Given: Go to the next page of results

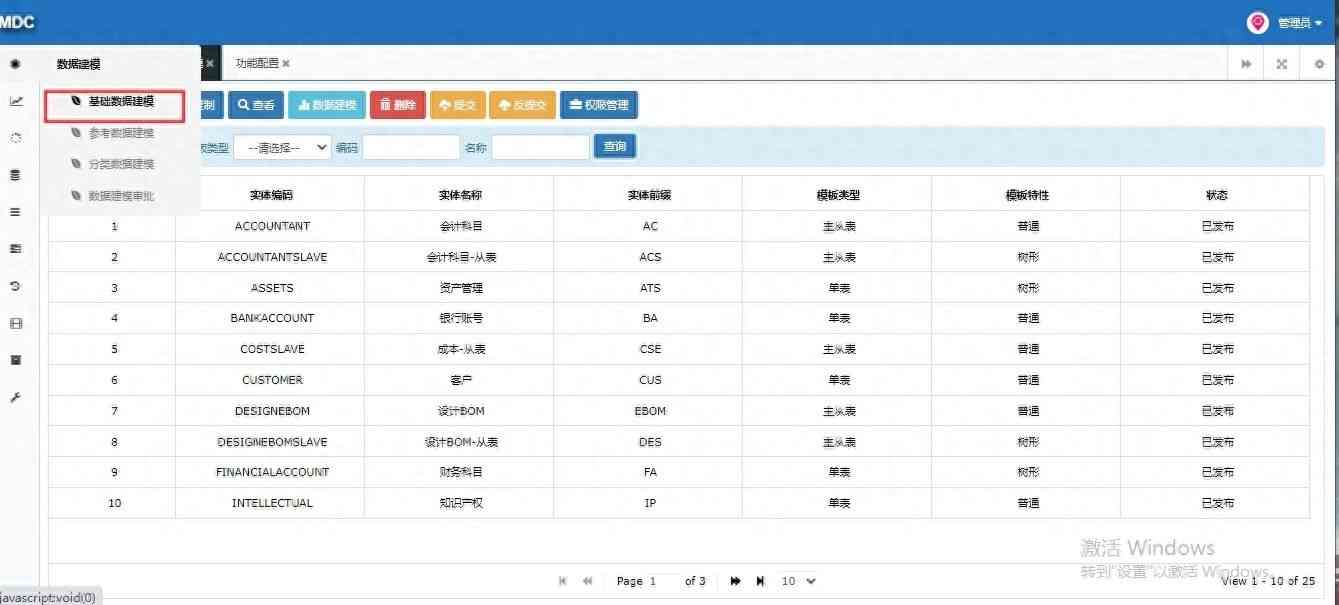Looking at the screenshot, I should click(x=735, y=581).
